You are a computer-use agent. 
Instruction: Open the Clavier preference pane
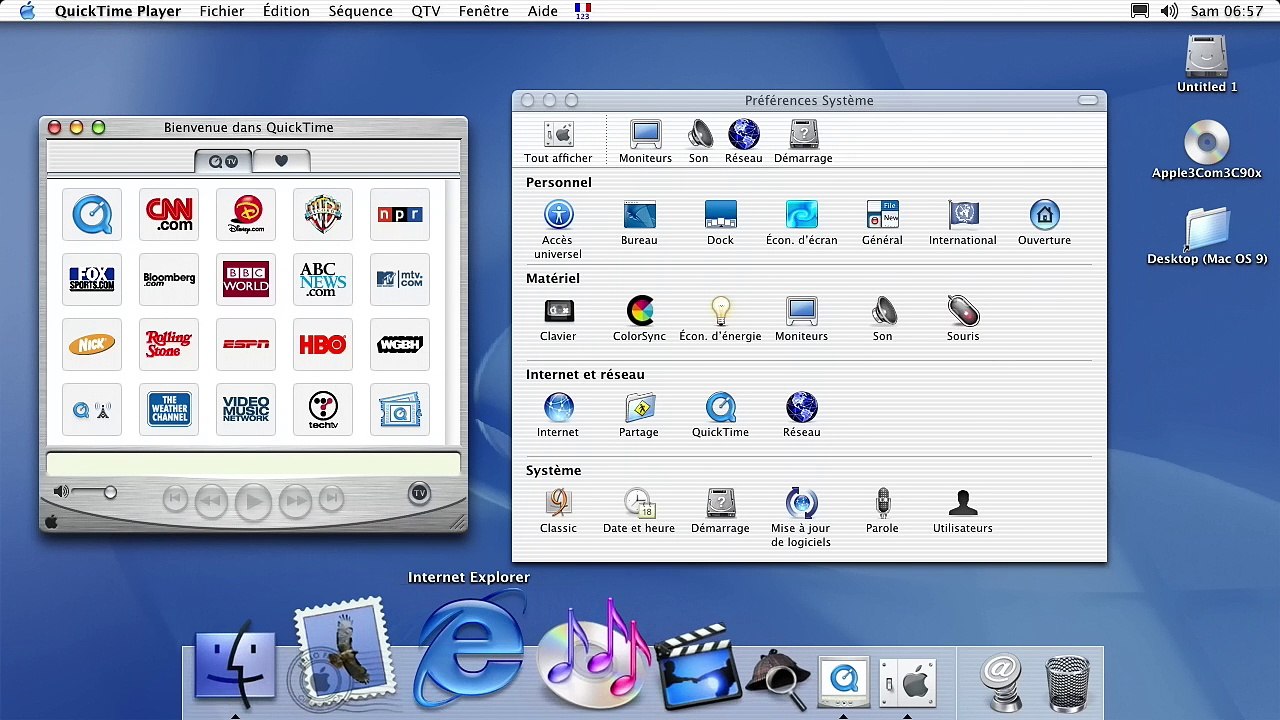point(558,318)
